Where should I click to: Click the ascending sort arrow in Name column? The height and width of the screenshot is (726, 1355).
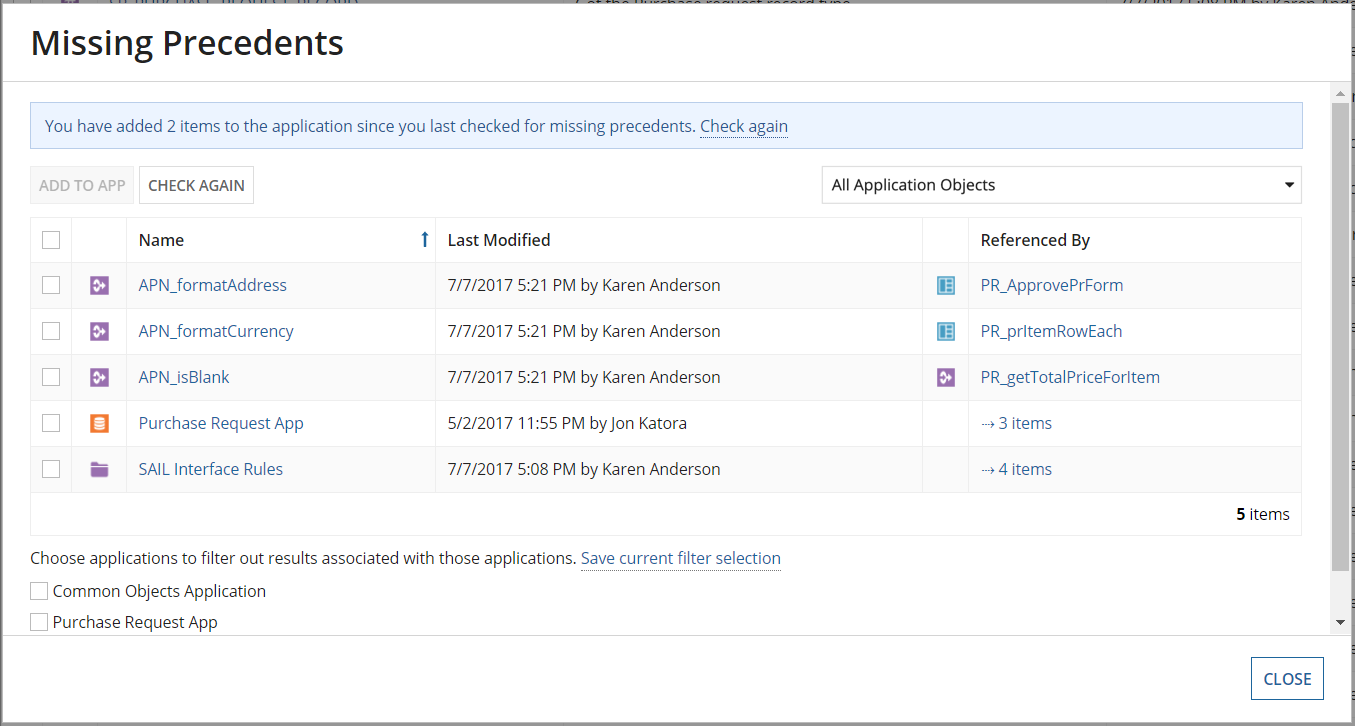[425, 240]
